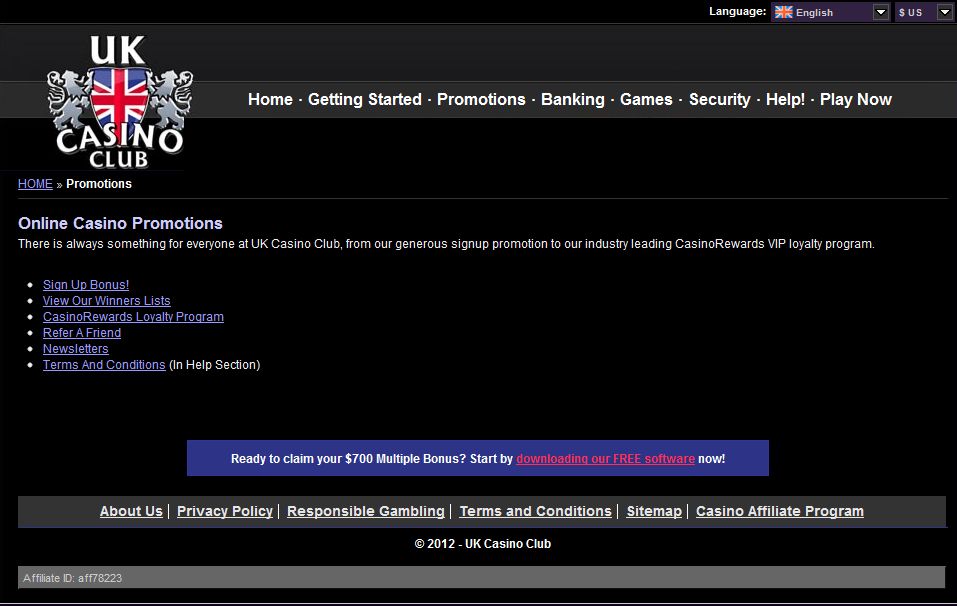
Task: Go to Home in navigation bar
Action: (x=270, y=99)
